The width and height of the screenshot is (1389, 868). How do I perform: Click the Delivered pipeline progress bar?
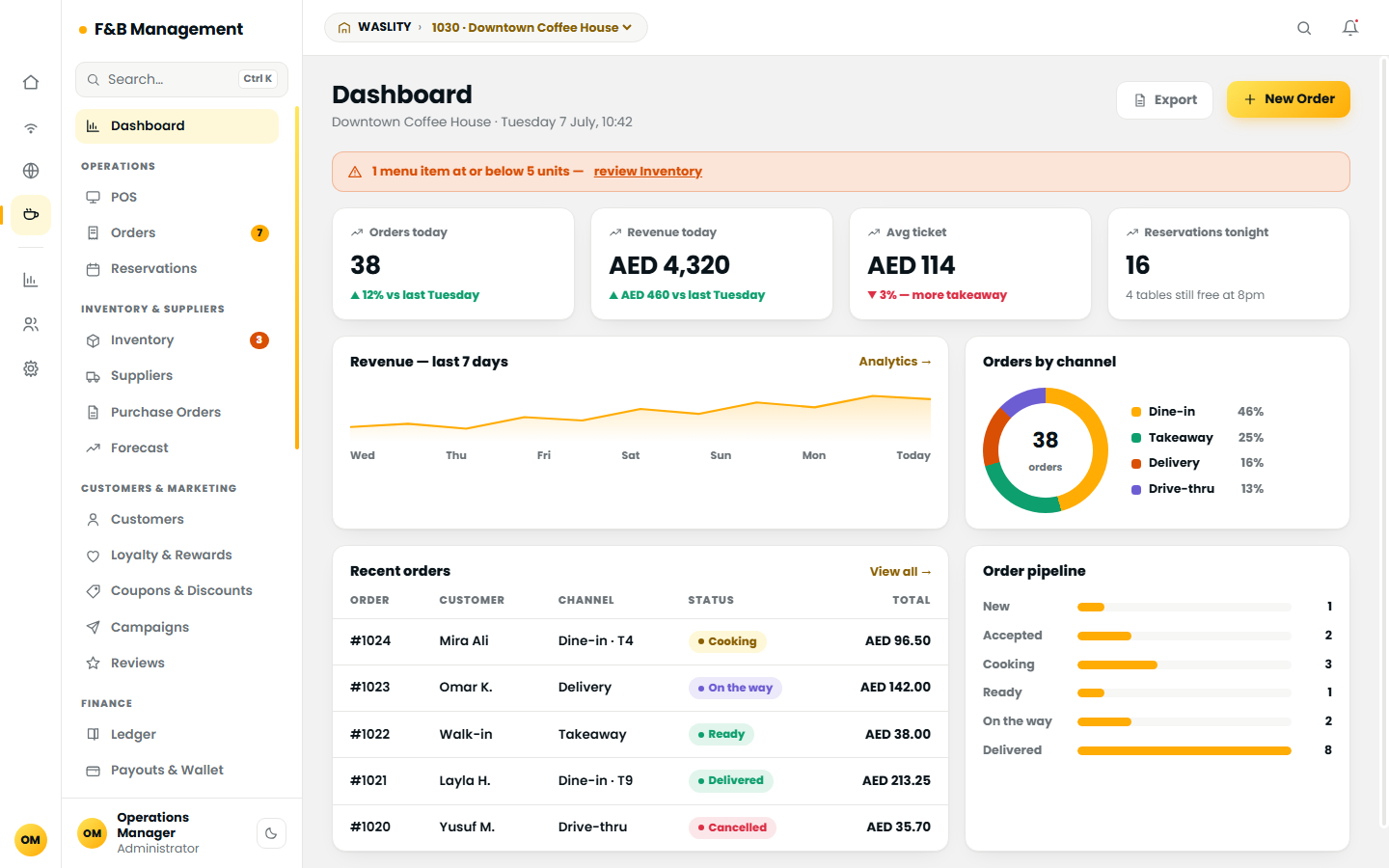click(x=1185, y=750)
